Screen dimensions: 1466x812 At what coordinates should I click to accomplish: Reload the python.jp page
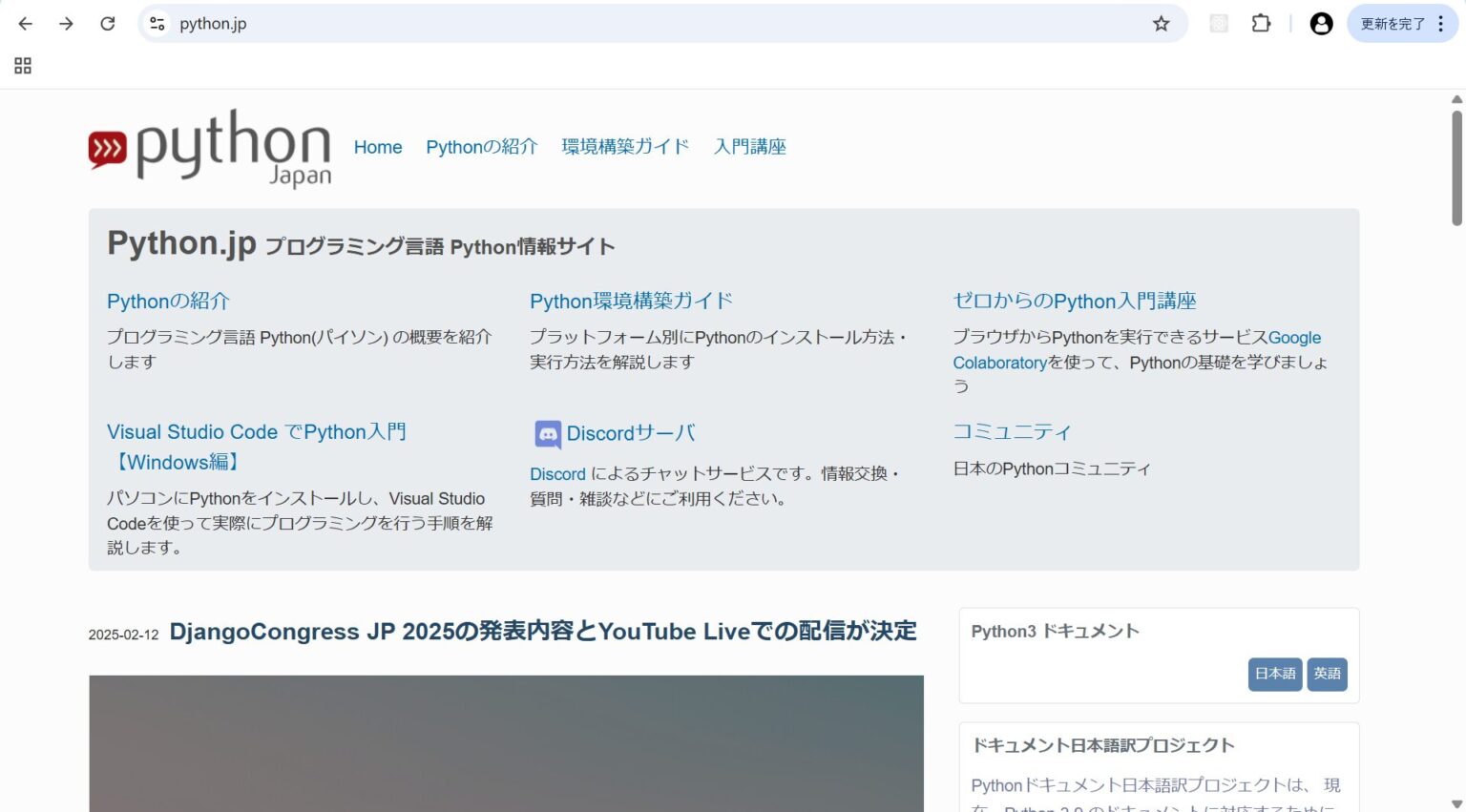[x=107, y=23]
